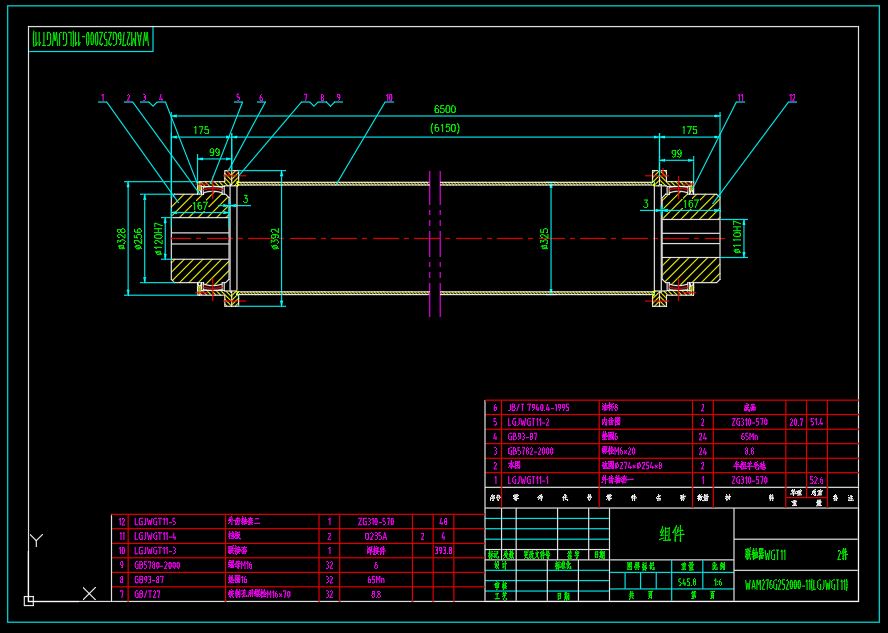Select the ø328 diameter dimension
The image size is (888, 633).
pyautogui.click(x=121, y=239)
